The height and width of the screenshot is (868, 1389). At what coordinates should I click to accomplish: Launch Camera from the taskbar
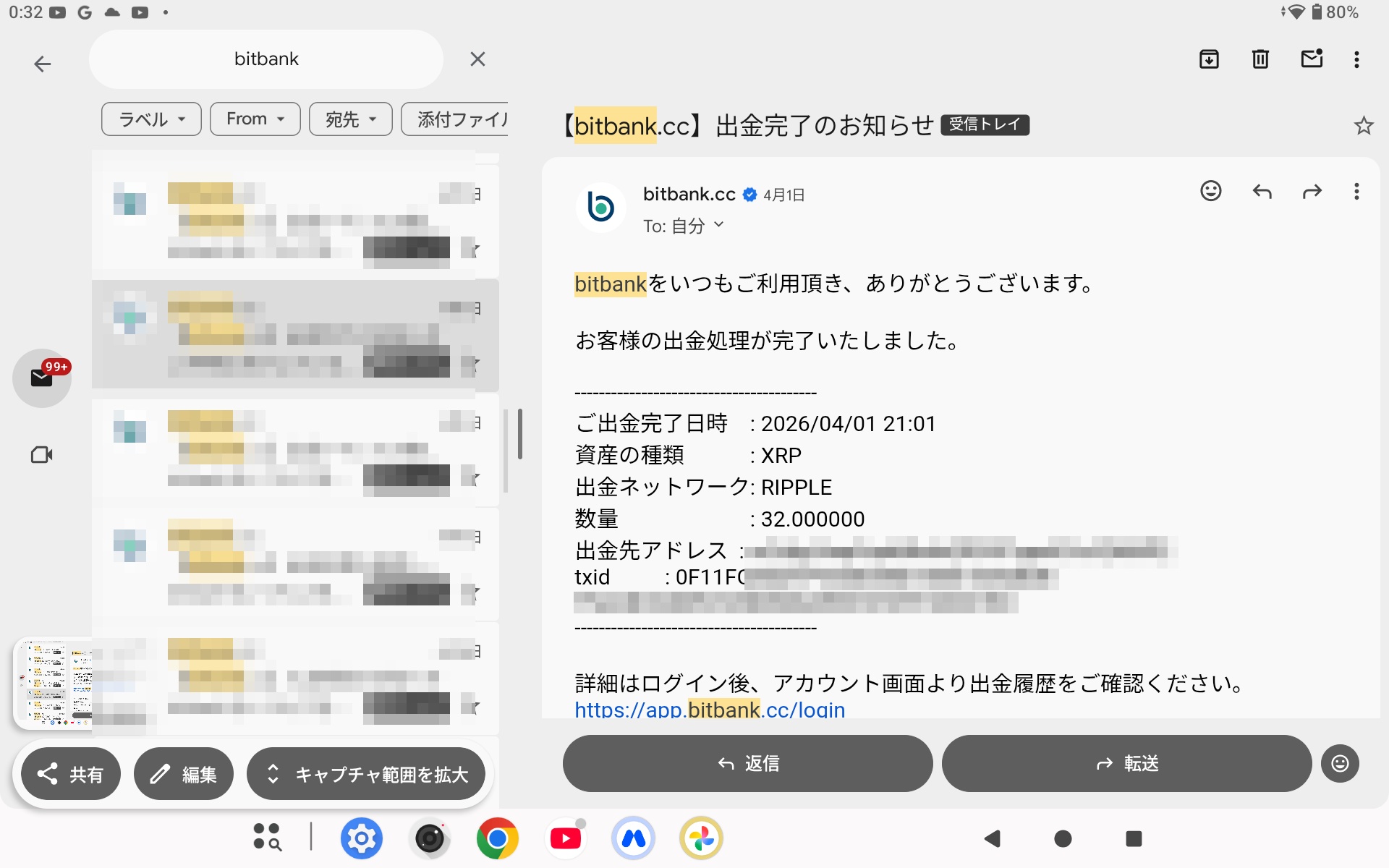pos(430,838)
